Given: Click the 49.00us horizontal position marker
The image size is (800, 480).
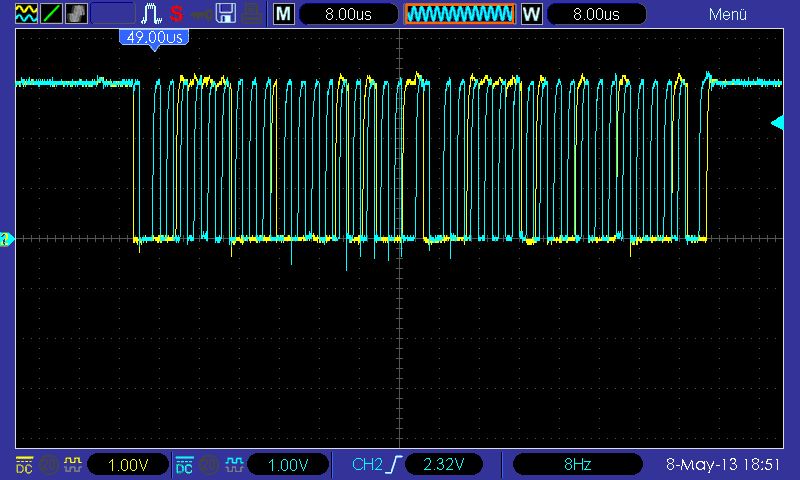Looking at the screenshot, I should tap(154, 37).
